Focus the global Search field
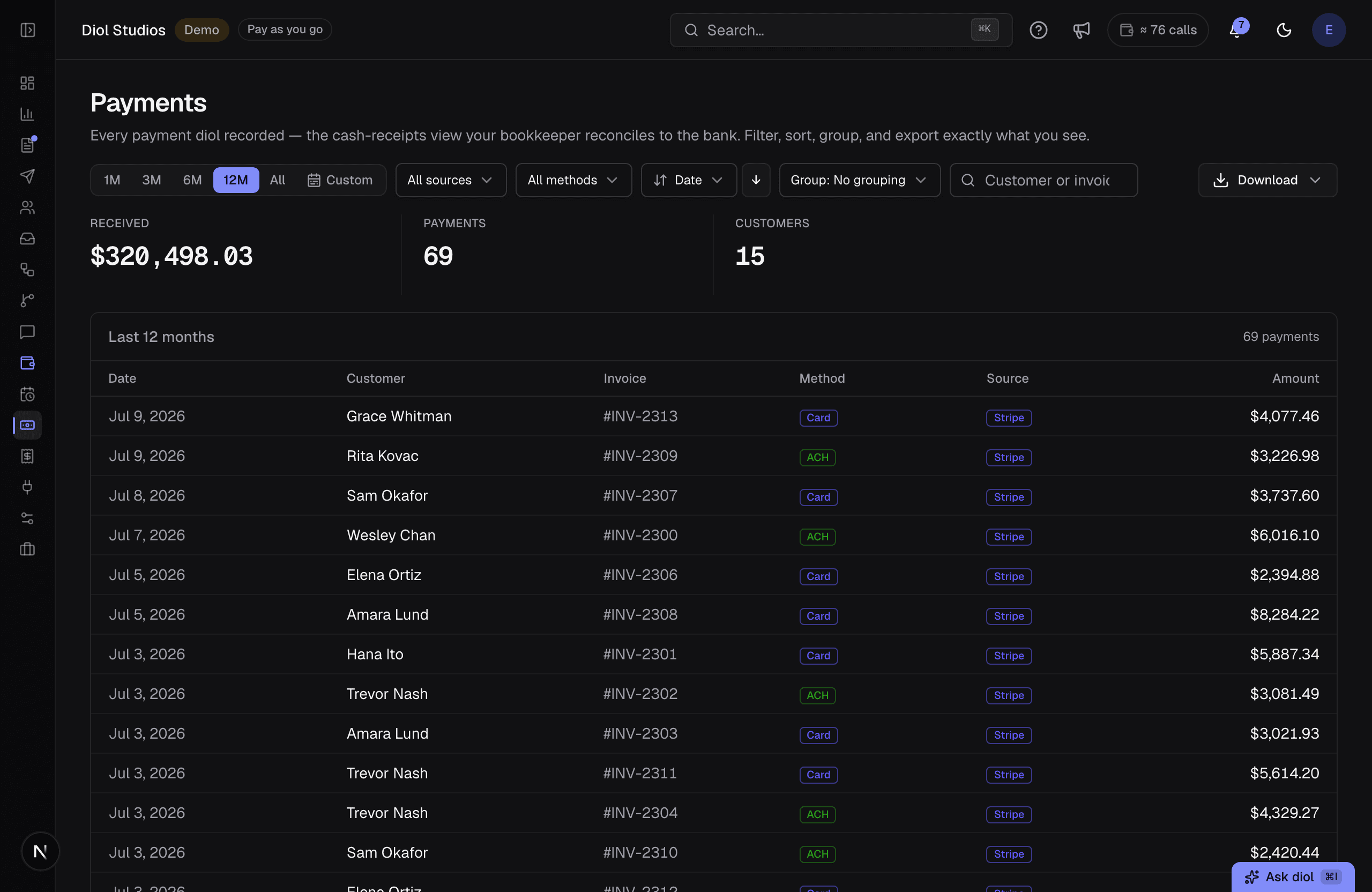 [841, 30]
